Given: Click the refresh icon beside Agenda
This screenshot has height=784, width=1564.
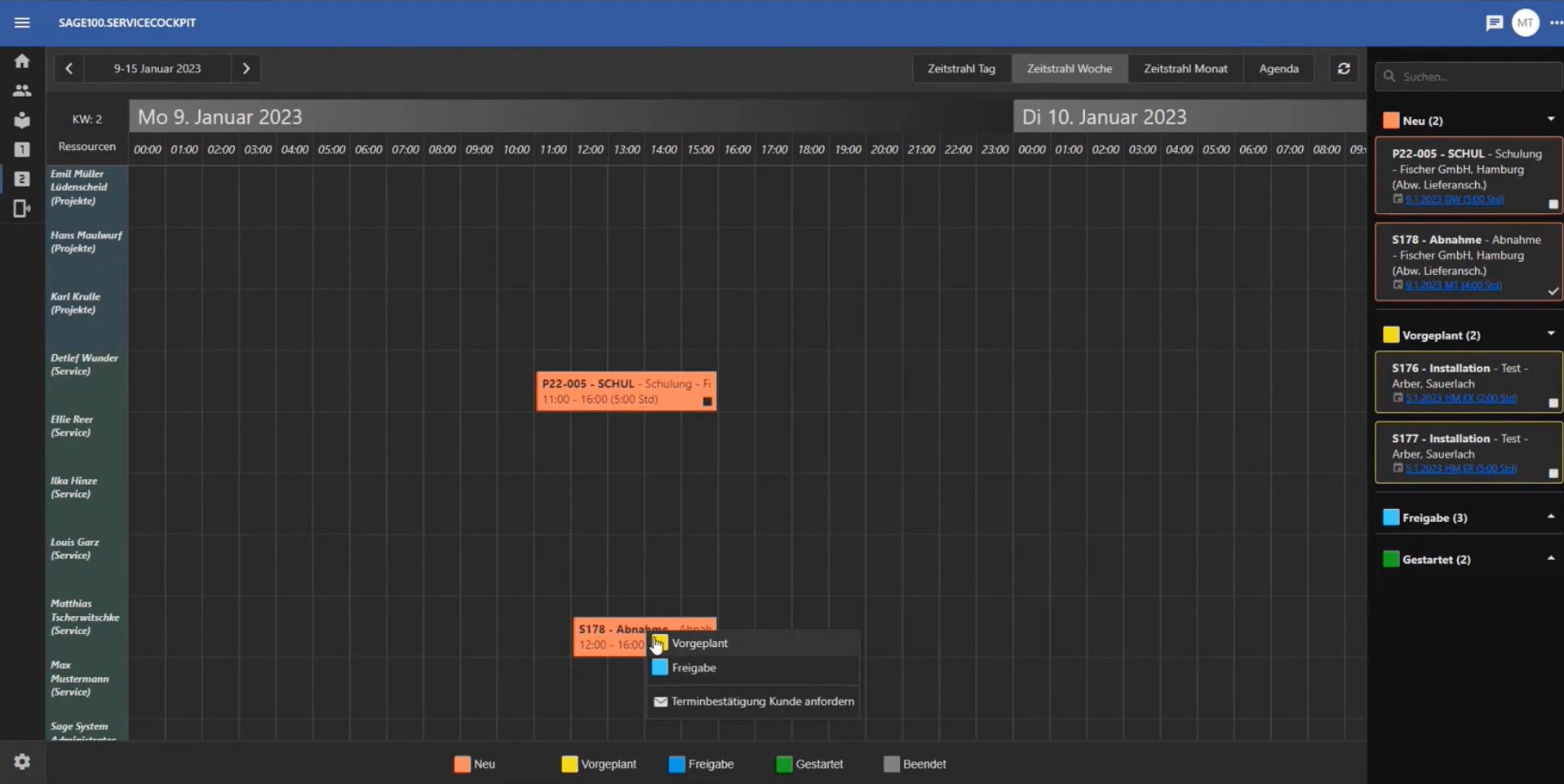Looking at the screenshot, I should coord(1344,69).
